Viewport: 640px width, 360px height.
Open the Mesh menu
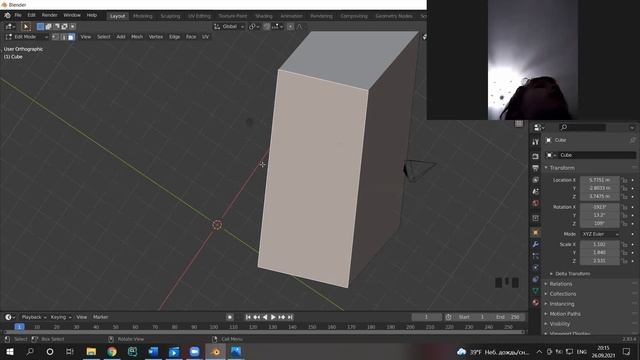coord(137,37)
